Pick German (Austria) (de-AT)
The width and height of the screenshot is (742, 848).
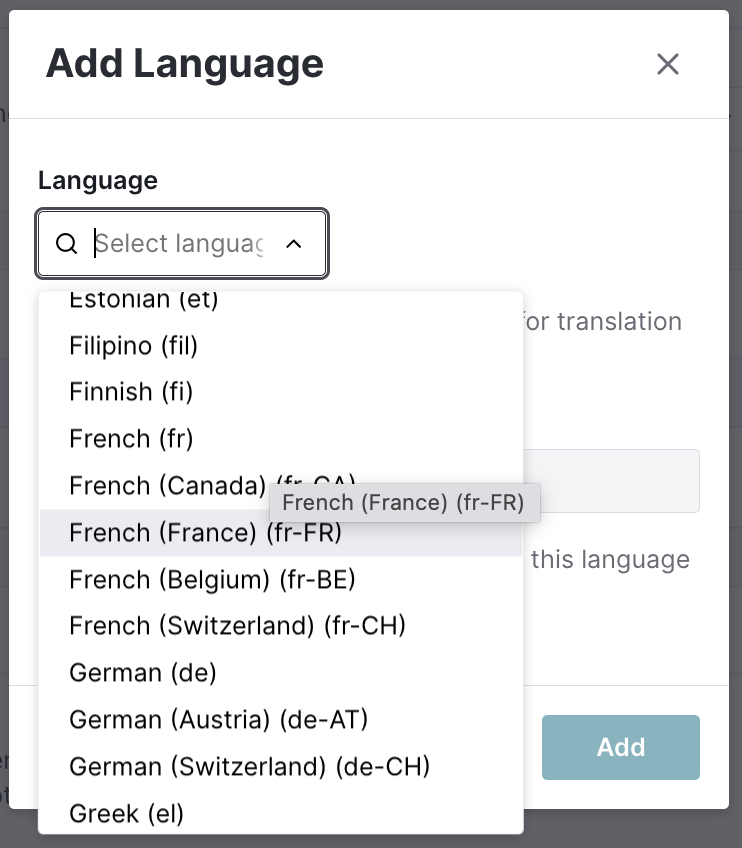pos(281,720)
